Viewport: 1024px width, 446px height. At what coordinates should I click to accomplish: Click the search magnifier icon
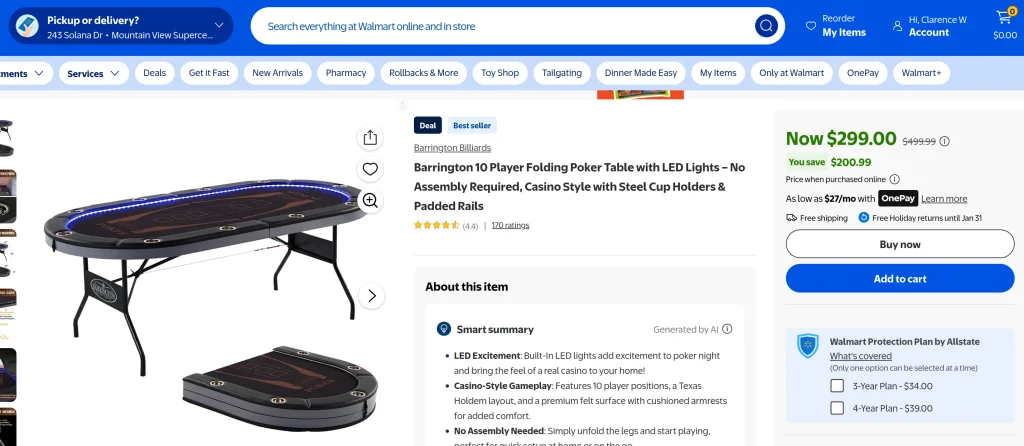pos(766,26)
